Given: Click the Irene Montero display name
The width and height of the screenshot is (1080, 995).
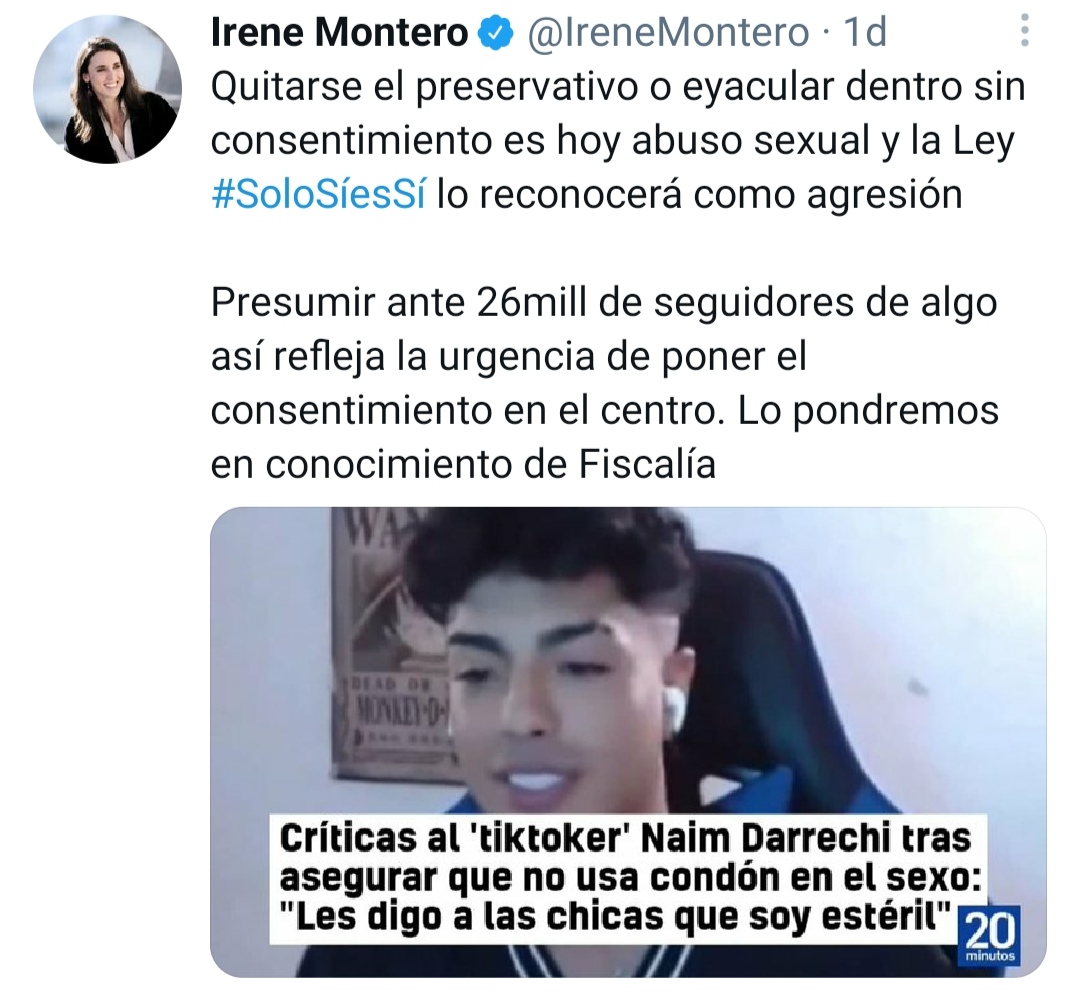Looking at the screenshot, I should coord(340,32).
